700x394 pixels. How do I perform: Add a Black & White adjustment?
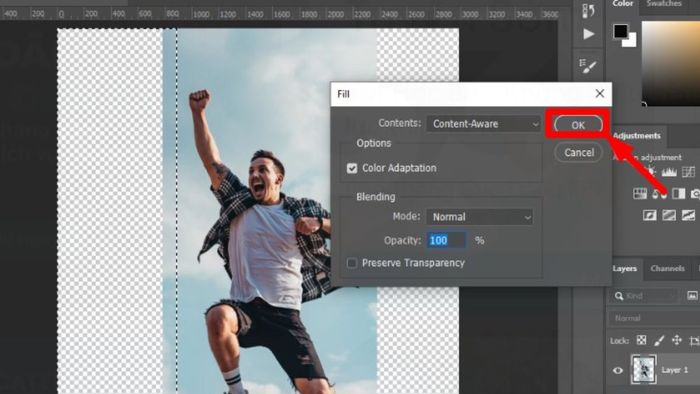679,194
